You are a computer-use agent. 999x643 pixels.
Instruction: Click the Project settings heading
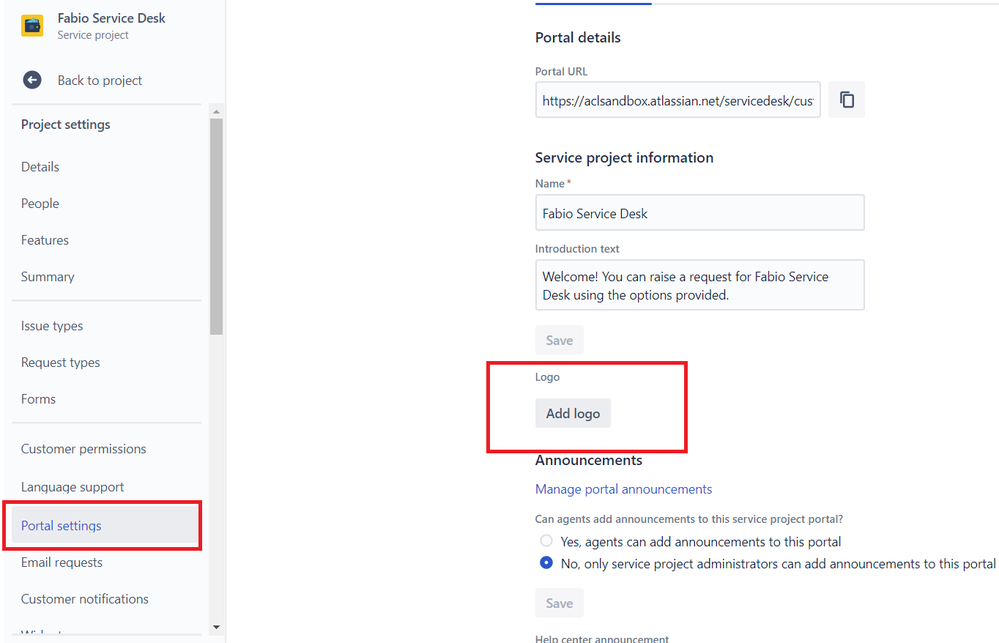click(x=66, y=124)
